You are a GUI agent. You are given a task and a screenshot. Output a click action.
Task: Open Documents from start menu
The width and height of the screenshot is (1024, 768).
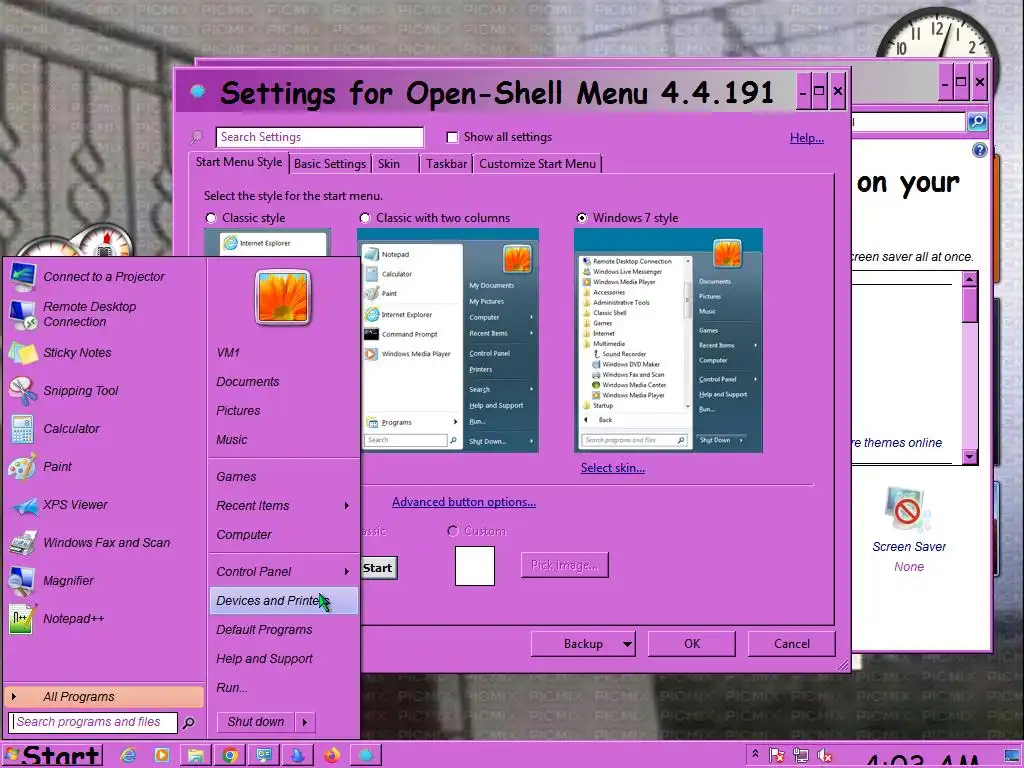coord(248,381)
